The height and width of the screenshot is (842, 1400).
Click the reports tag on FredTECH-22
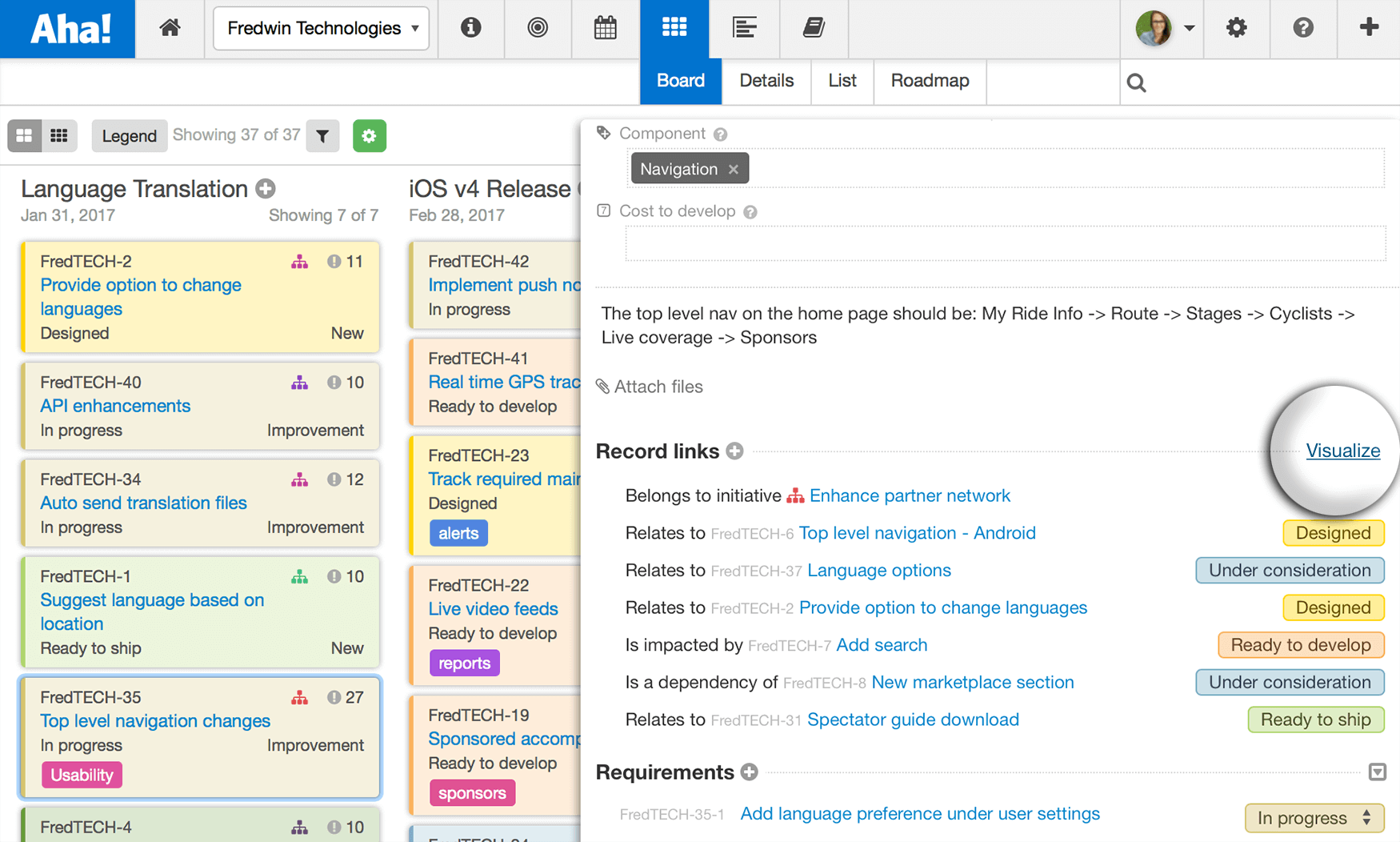coord(464,663)
